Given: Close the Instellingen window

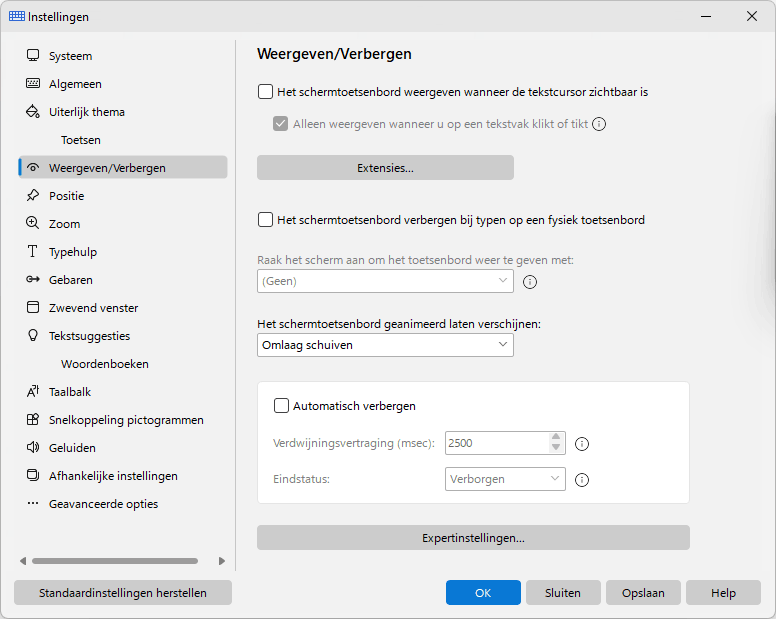Looking at the screenshot, I should [752, 16].
